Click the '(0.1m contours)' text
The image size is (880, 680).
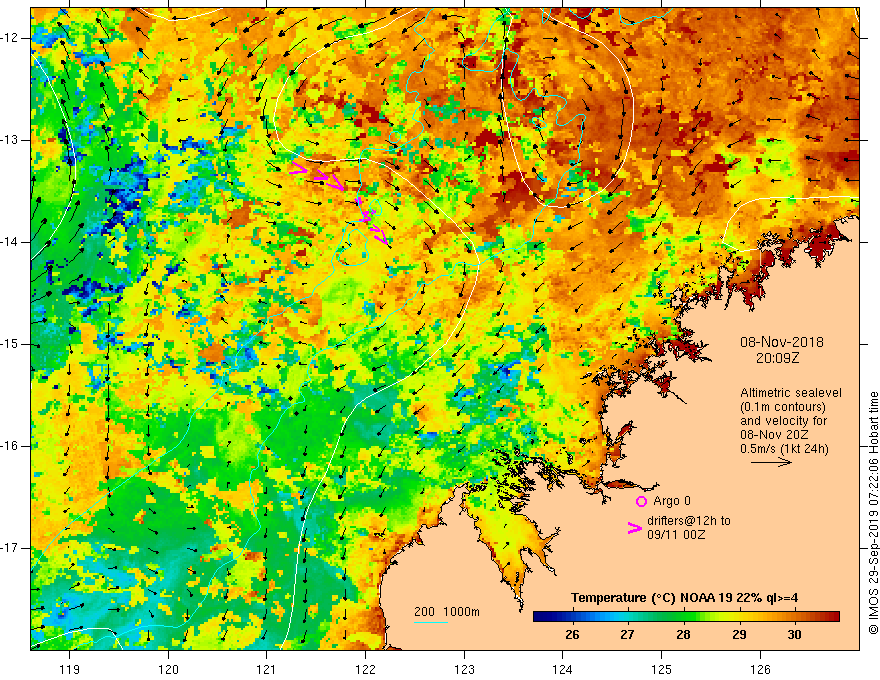tap(782, 407)
